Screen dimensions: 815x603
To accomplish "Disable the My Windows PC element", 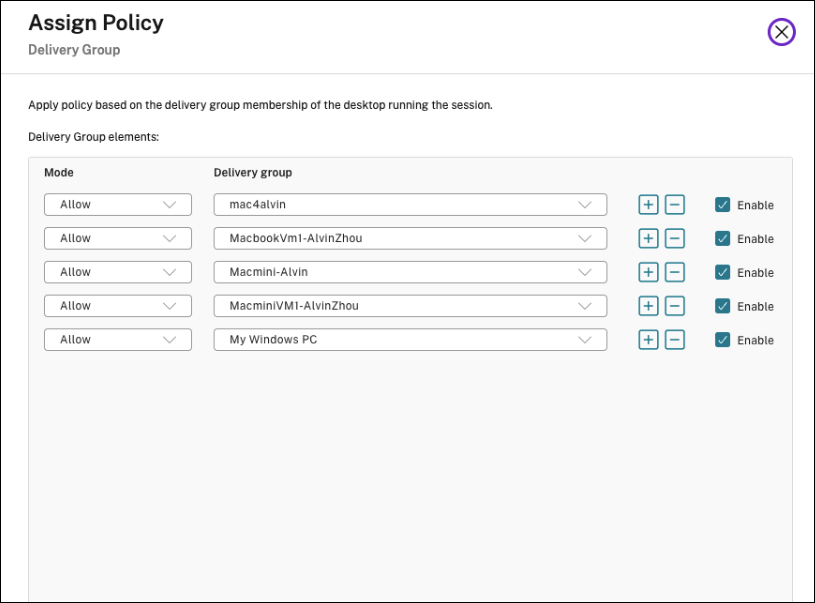I will [x=723, y=340].
